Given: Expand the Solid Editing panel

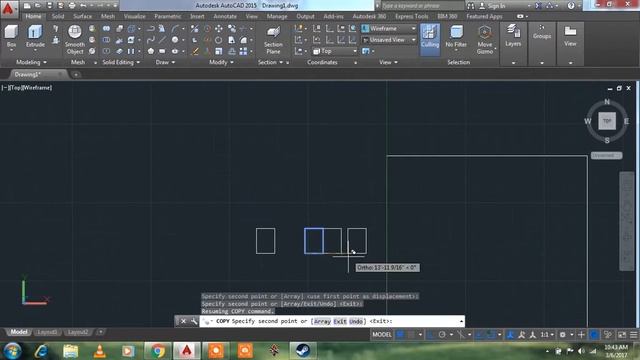Looking at the screenshot, I should pyautogui.click(x=121, y=62).
